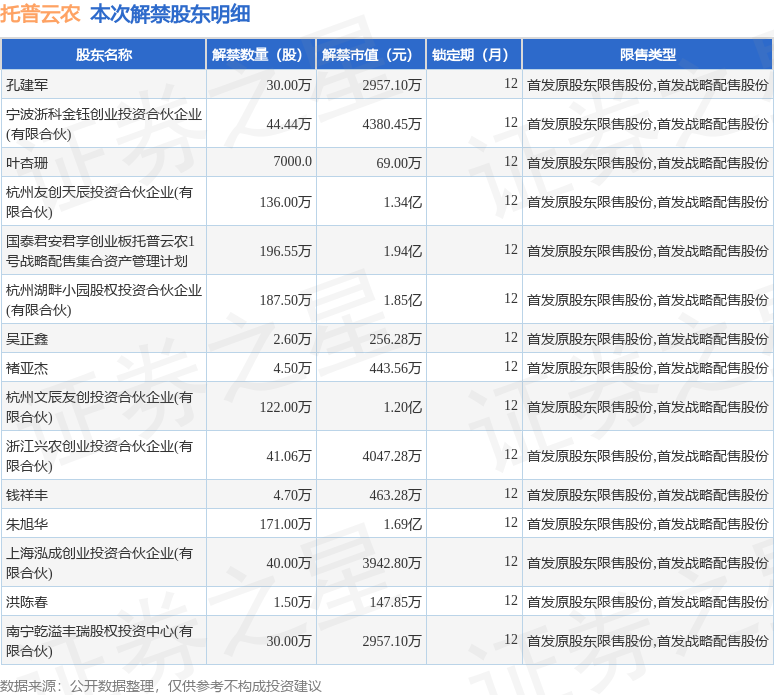Select the 196.55万 unlock quantity cell
The image size is (774, 695).
285,251
